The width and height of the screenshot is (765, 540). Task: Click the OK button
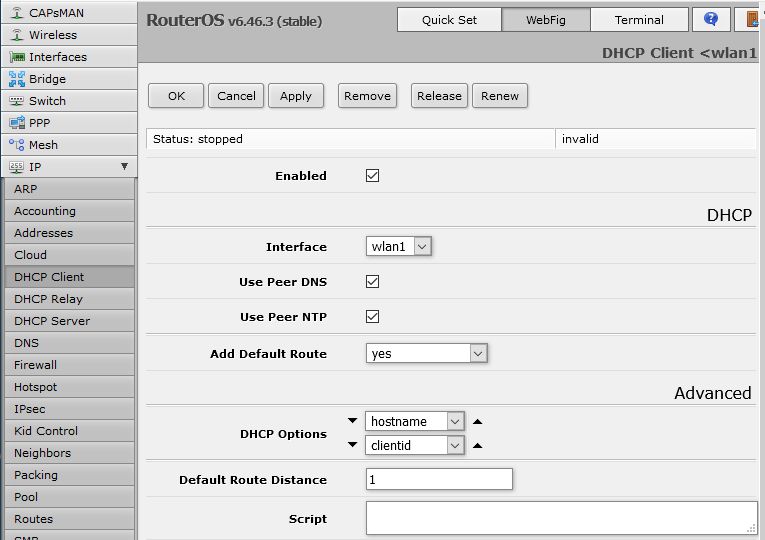(176, 96)
